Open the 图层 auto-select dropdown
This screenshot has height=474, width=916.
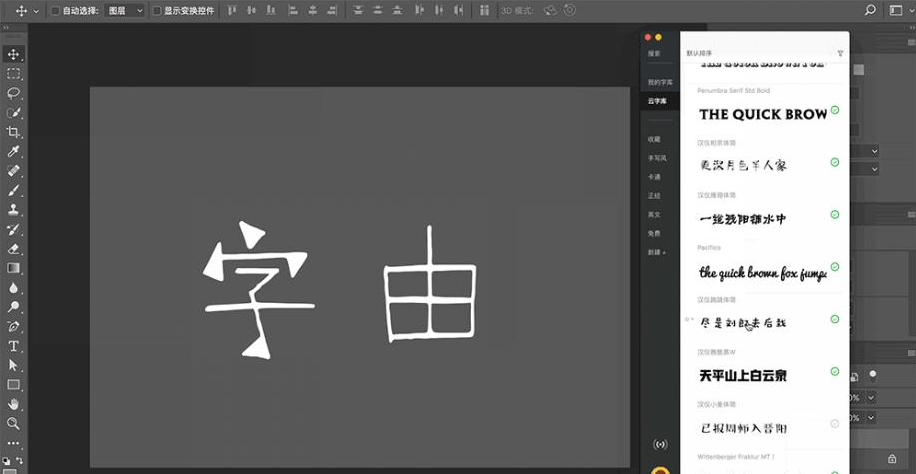[x=124, y=11]
